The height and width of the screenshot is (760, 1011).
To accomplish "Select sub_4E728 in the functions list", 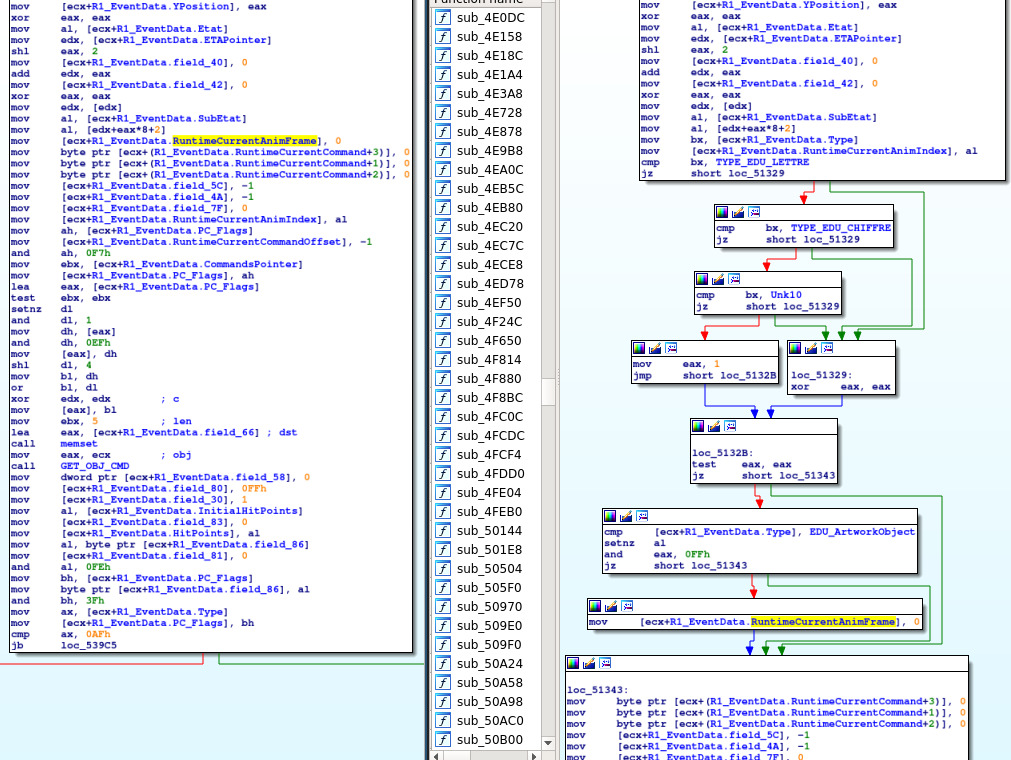I will tap(489, 113).
